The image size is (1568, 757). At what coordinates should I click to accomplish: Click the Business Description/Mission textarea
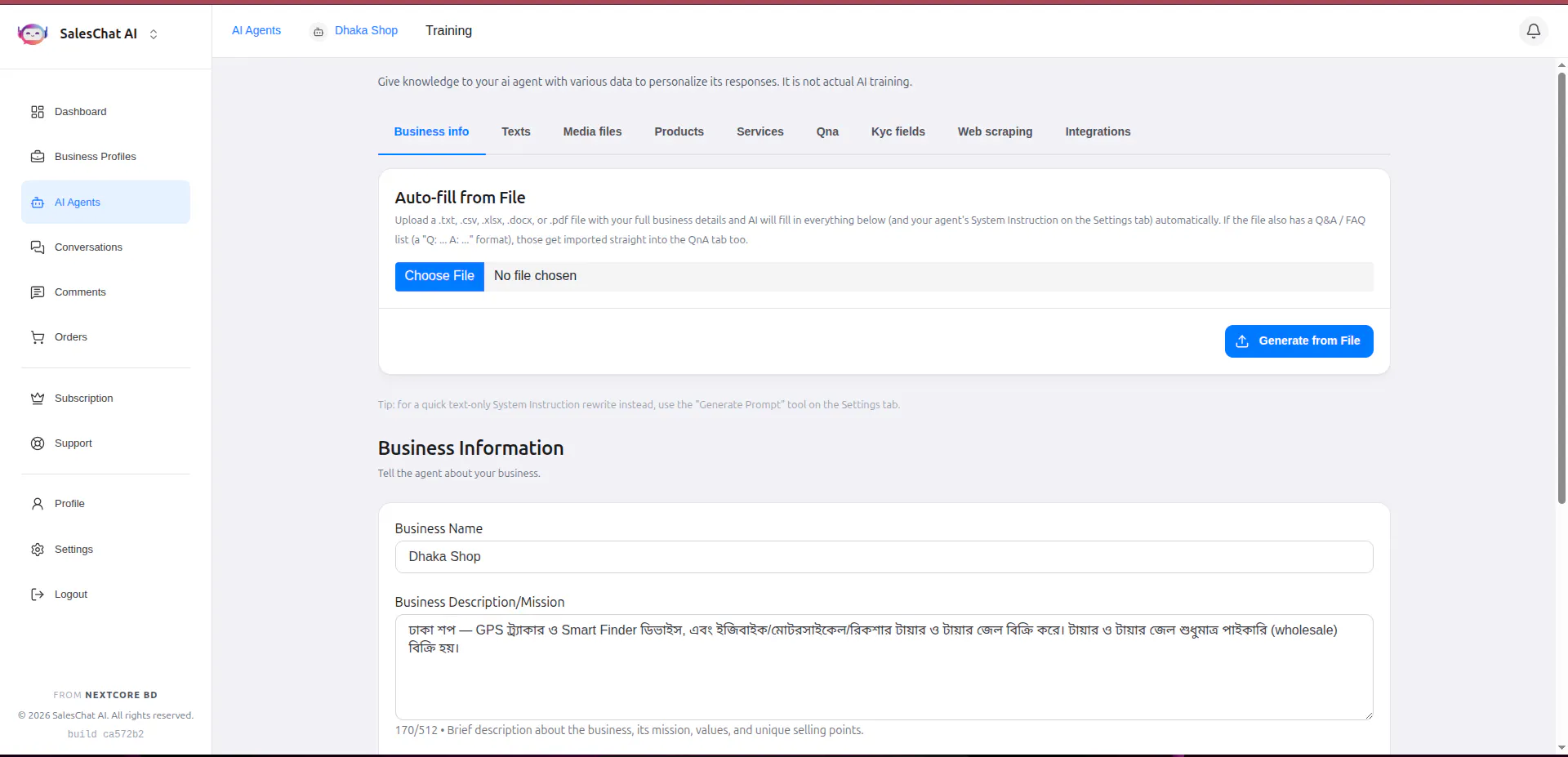884,667
